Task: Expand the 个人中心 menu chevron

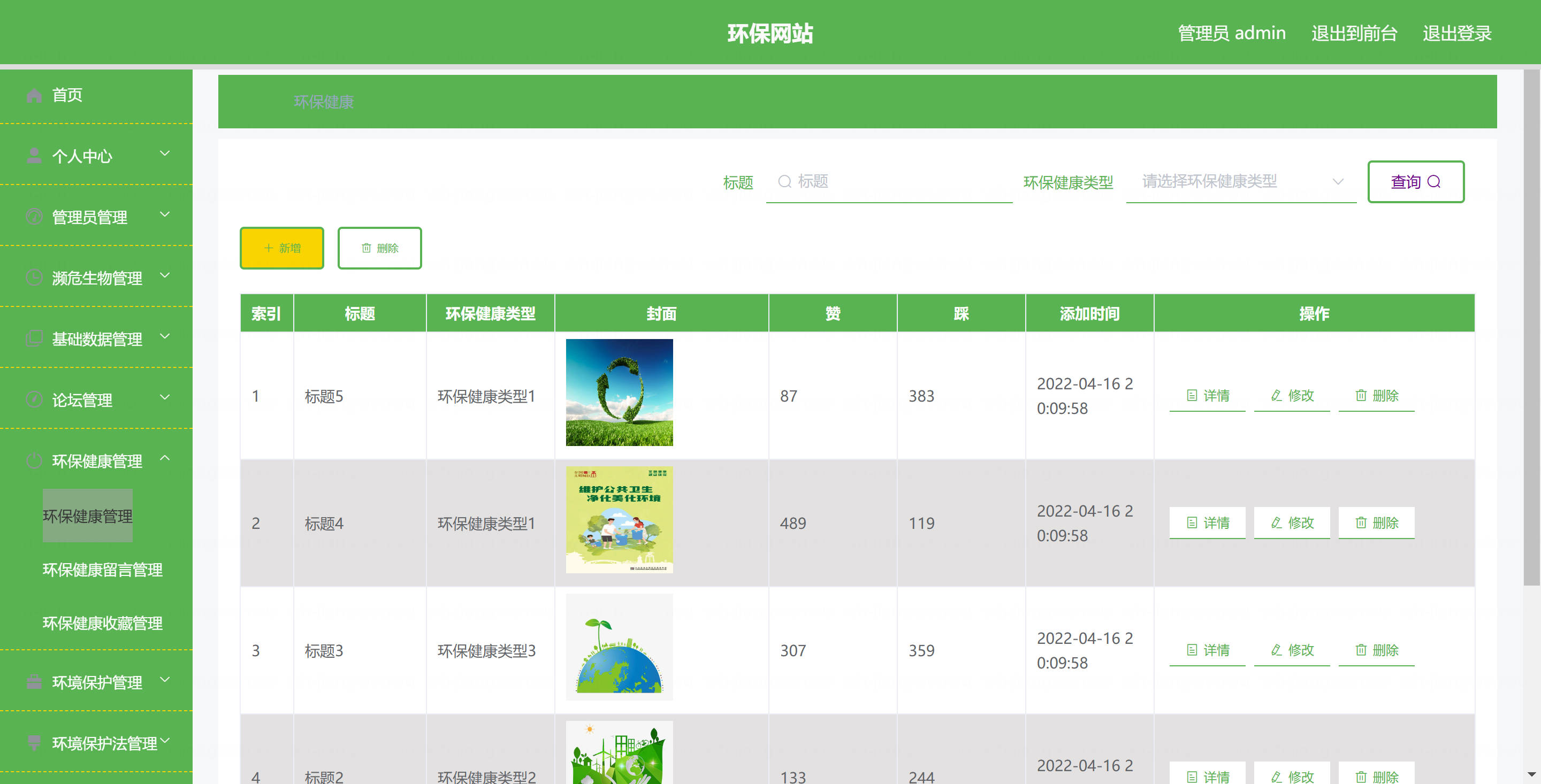Action: point(164,153)
